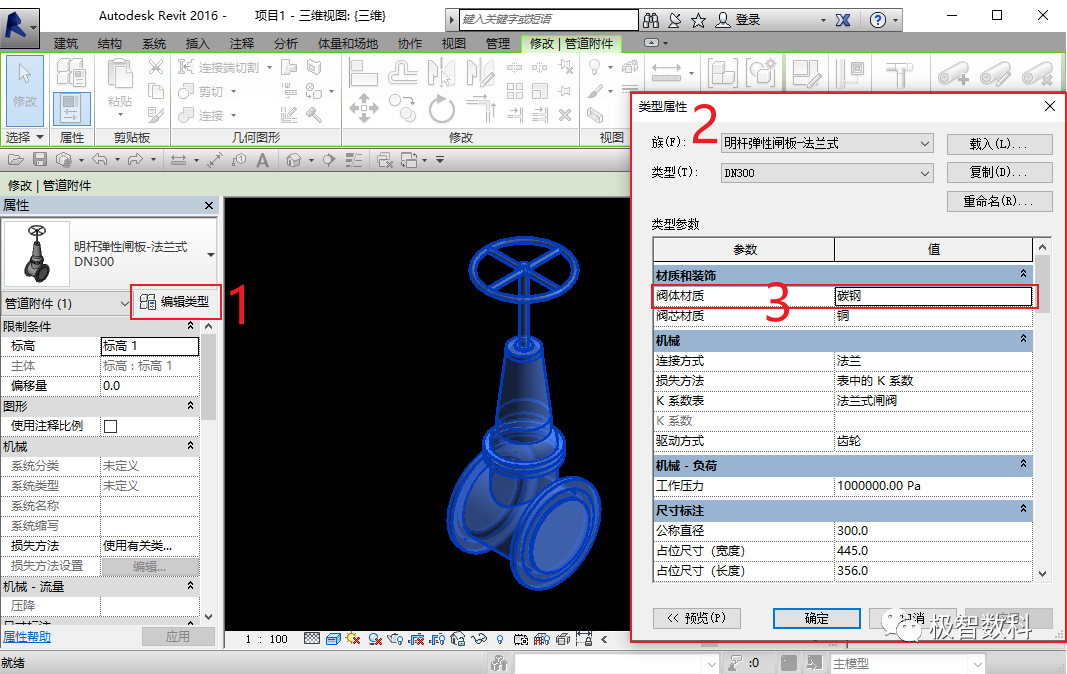The image size is (1067, 674).
Task: Click the Properties palette button in ribbon
Action: [x=71, y=109]
